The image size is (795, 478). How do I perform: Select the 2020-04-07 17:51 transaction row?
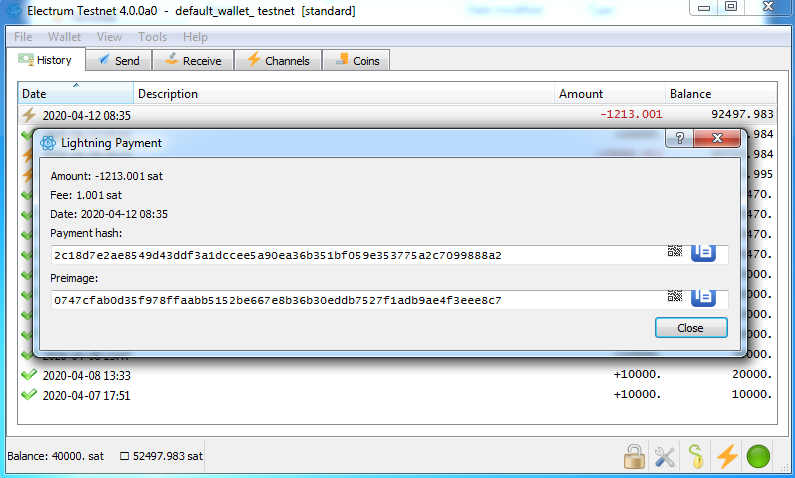398,395
